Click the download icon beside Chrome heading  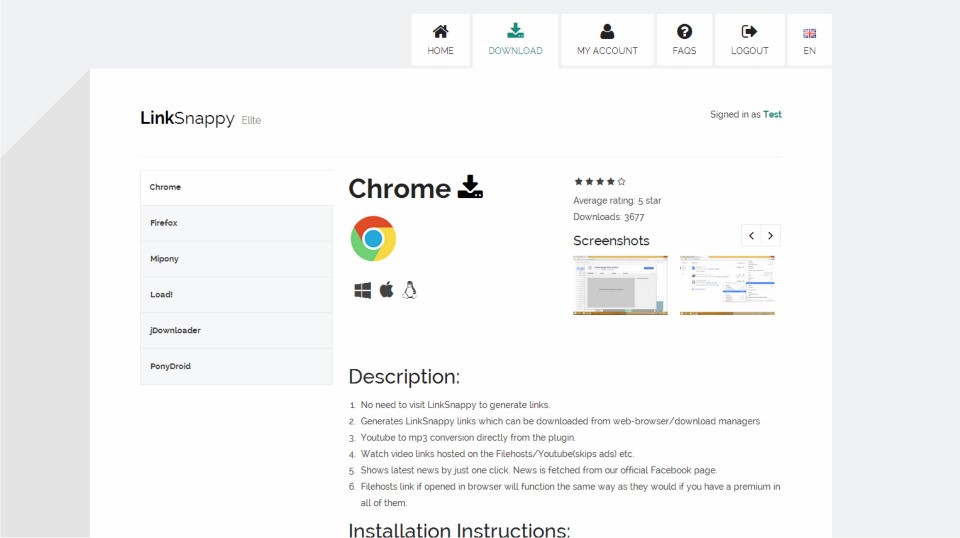(x=470, y=187)
